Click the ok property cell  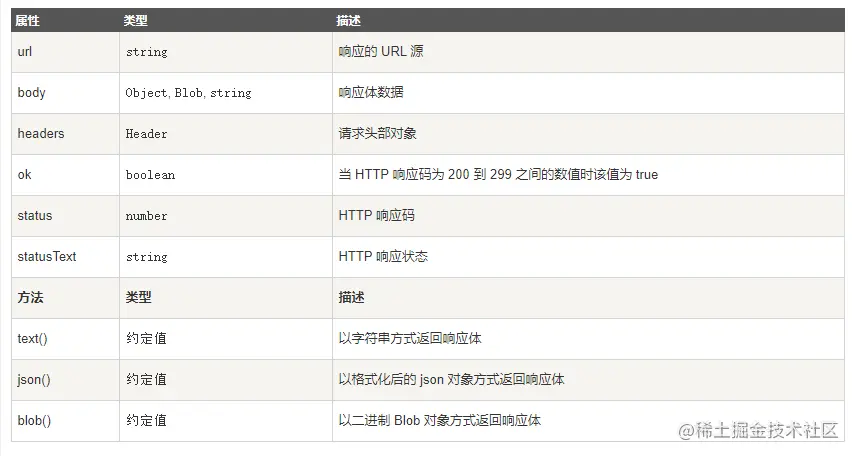(x=25, y=174)
